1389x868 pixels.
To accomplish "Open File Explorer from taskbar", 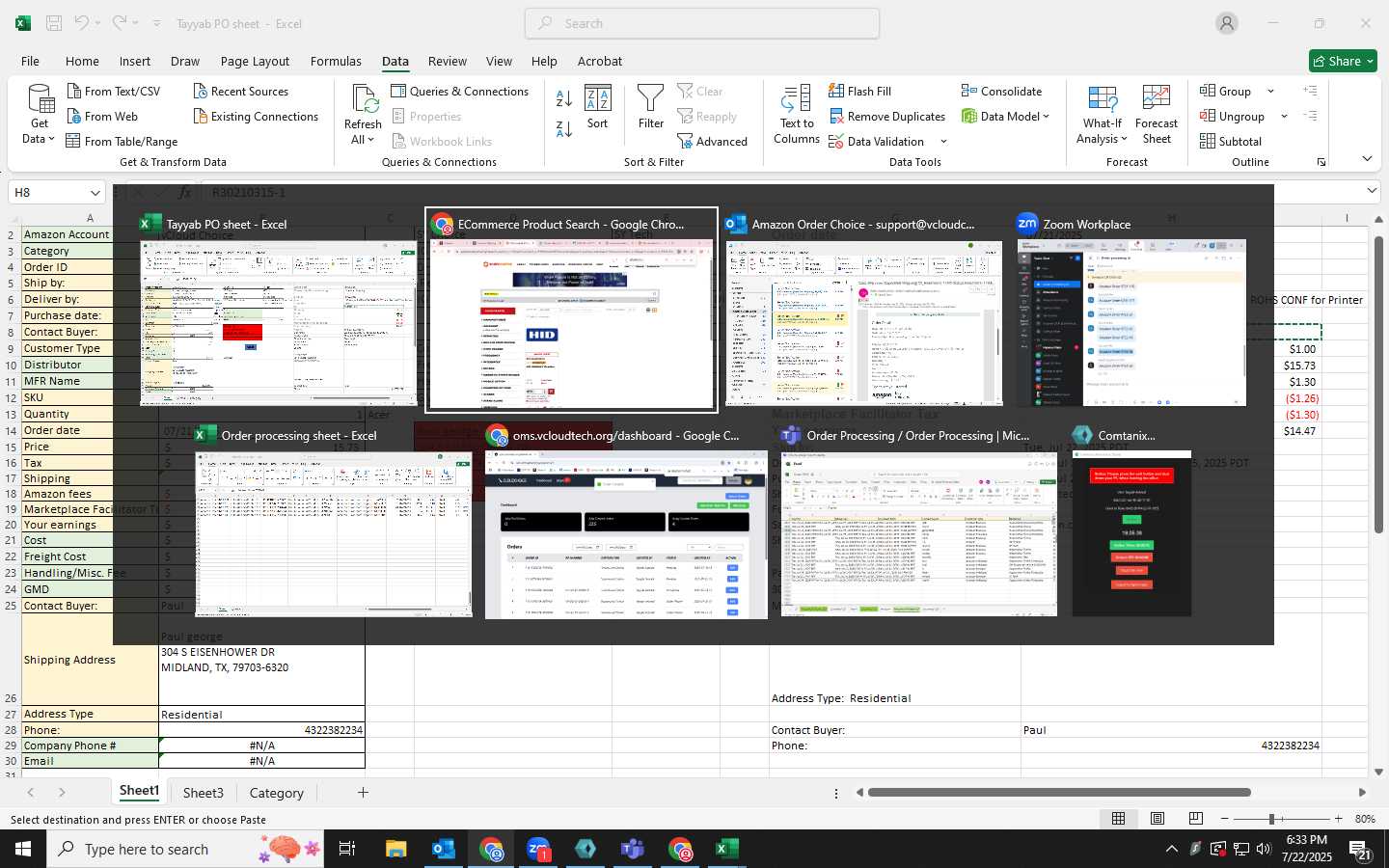I will 396,849.
